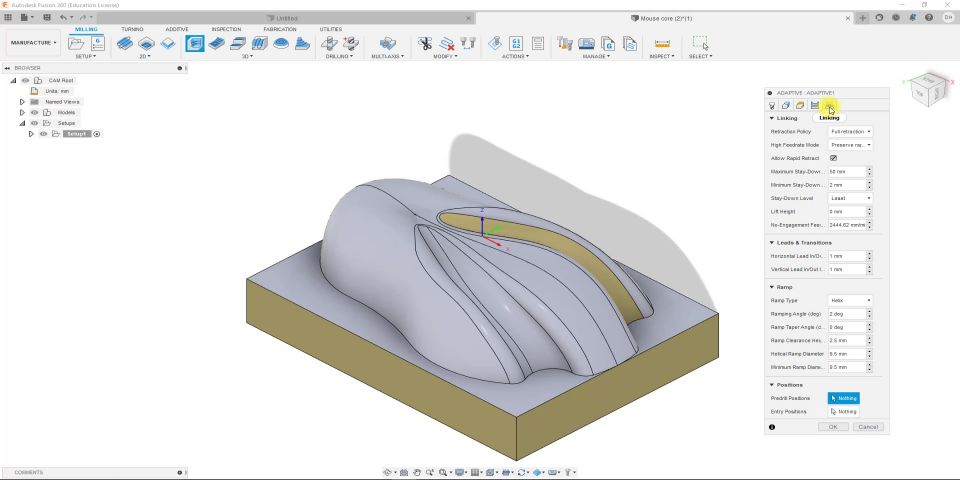The width and height of the screenshot is (960, 480).
Task: Click the Save icon in the title bar
Action: (x=46, y=17)
